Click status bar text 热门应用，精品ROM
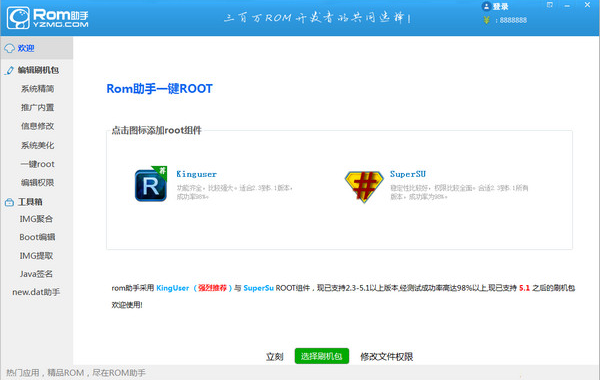 pos(76,373)
